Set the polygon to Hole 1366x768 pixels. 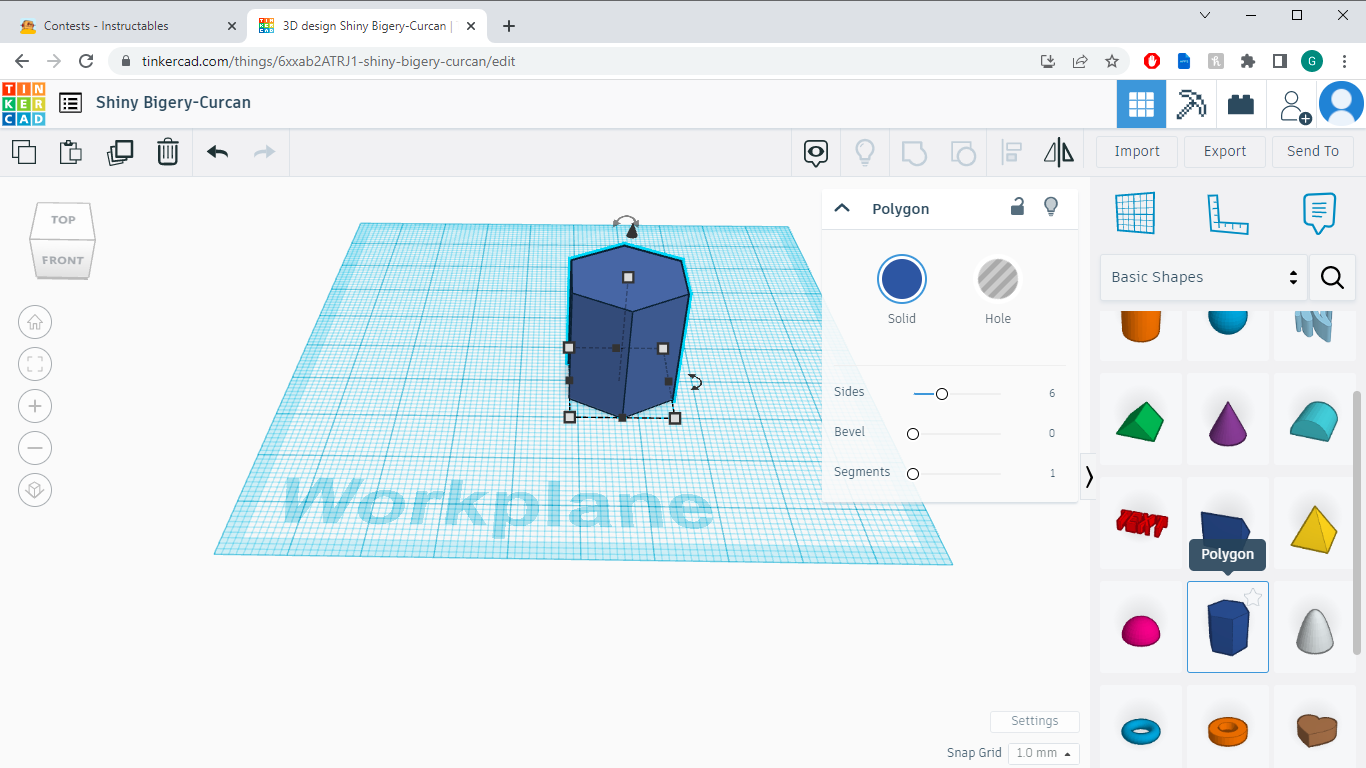click(x=998, y=280)
